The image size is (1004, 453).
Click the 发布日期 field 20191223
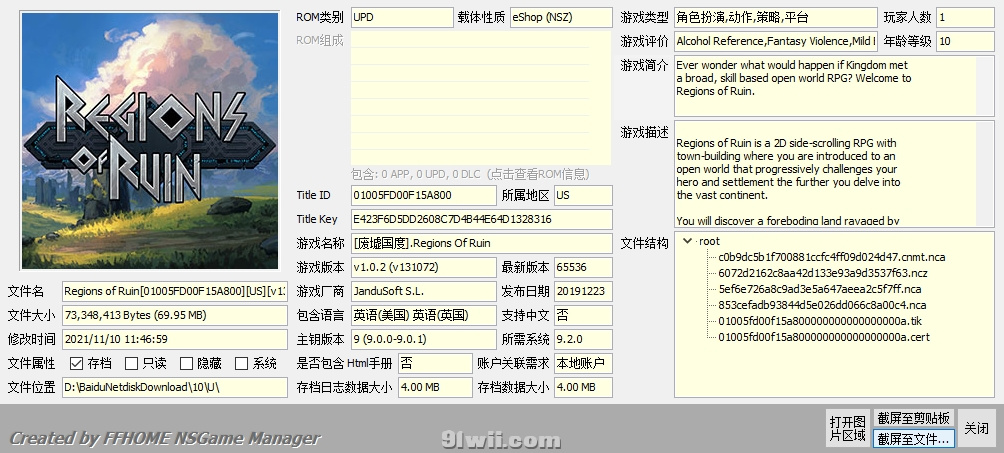(x=583, y=291)
